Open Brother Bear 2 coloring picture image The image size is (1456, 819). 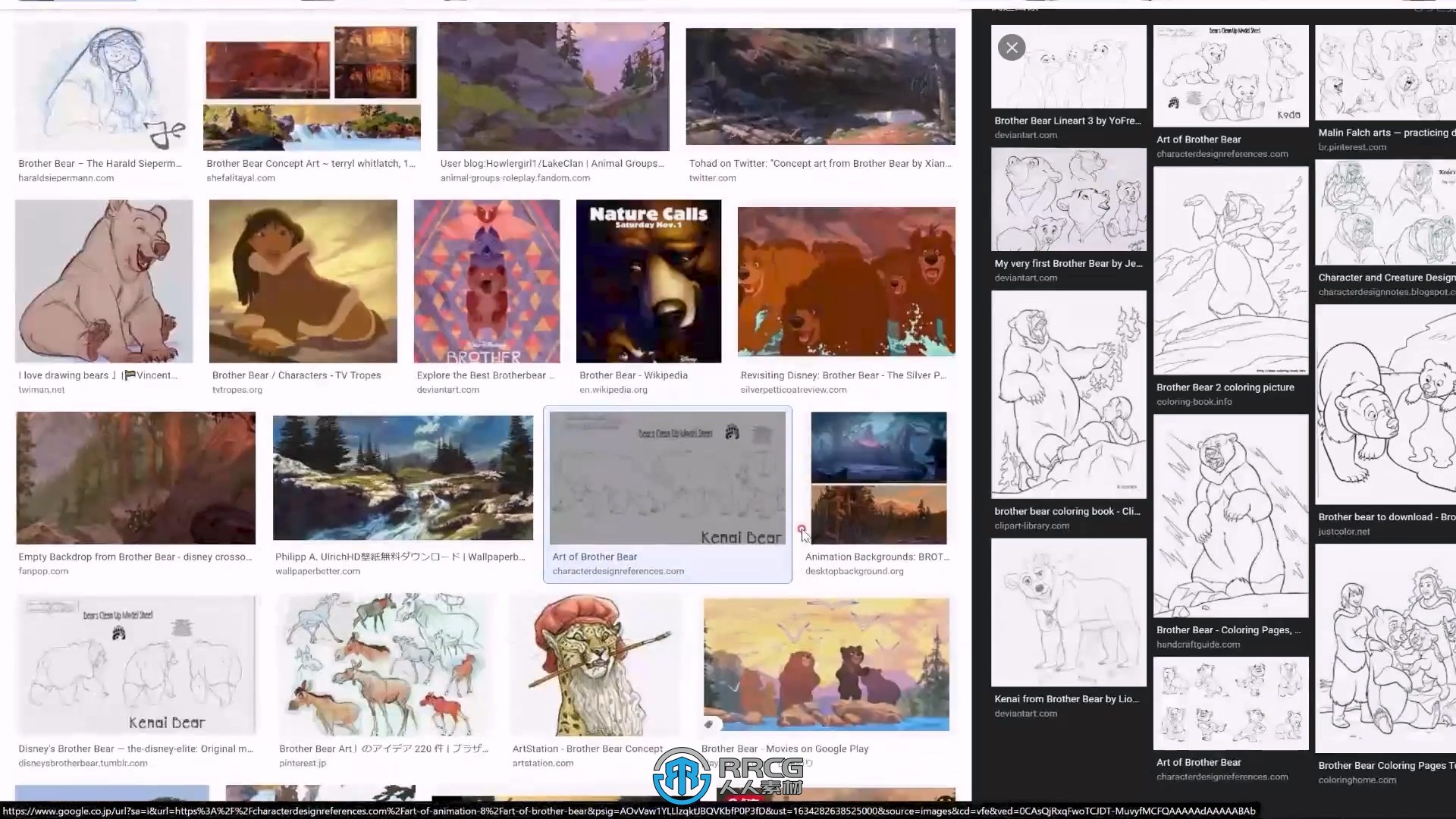click(1231, 271)
